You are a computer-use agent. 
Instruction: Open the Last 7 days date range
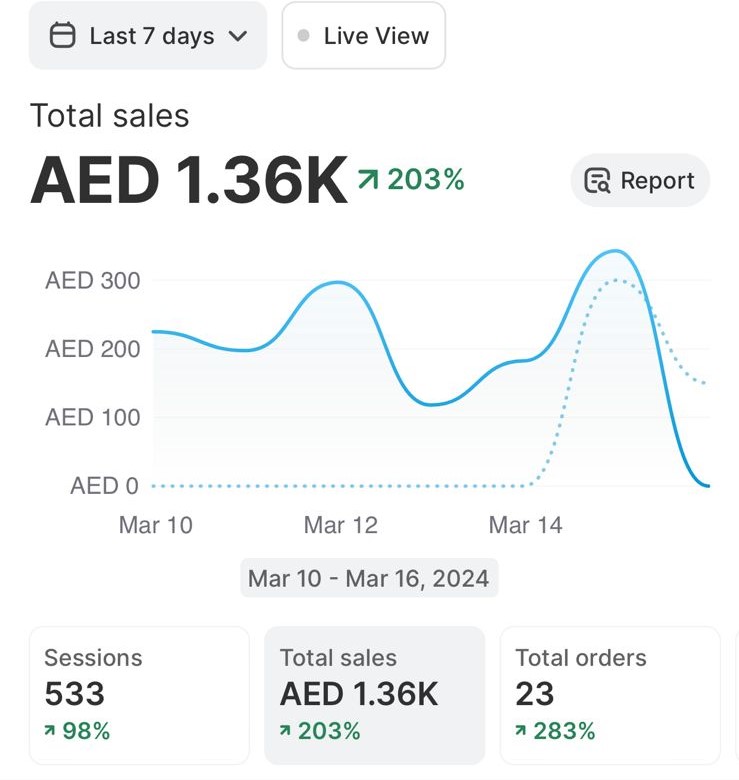click(148, 36)
